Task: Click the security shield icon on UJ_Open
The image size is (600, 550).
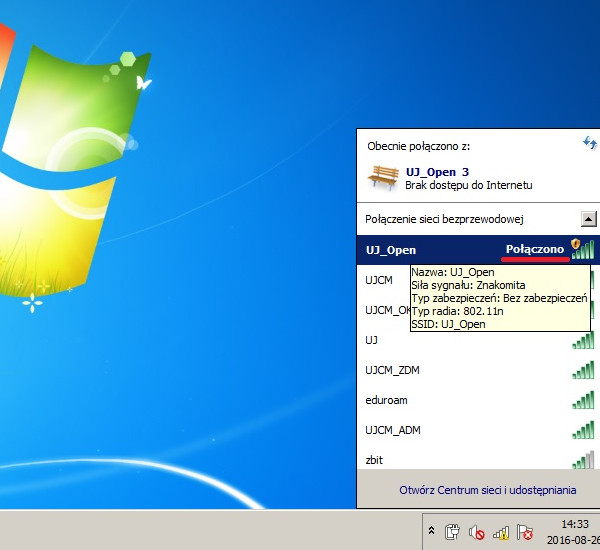Action: [576, 246]
